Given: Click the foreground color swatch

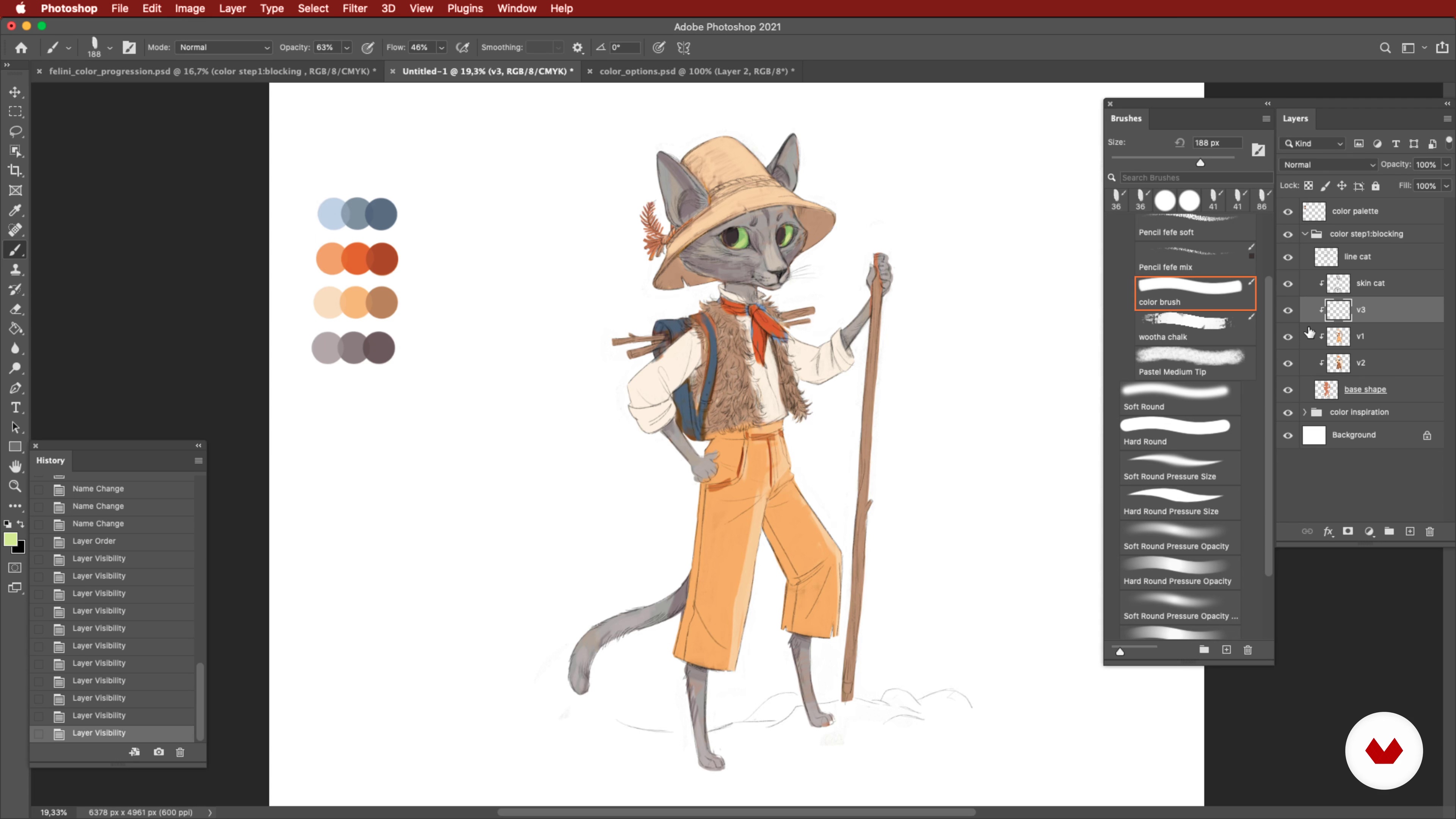Looking at the screenshot, I should (x=10, y=539).
